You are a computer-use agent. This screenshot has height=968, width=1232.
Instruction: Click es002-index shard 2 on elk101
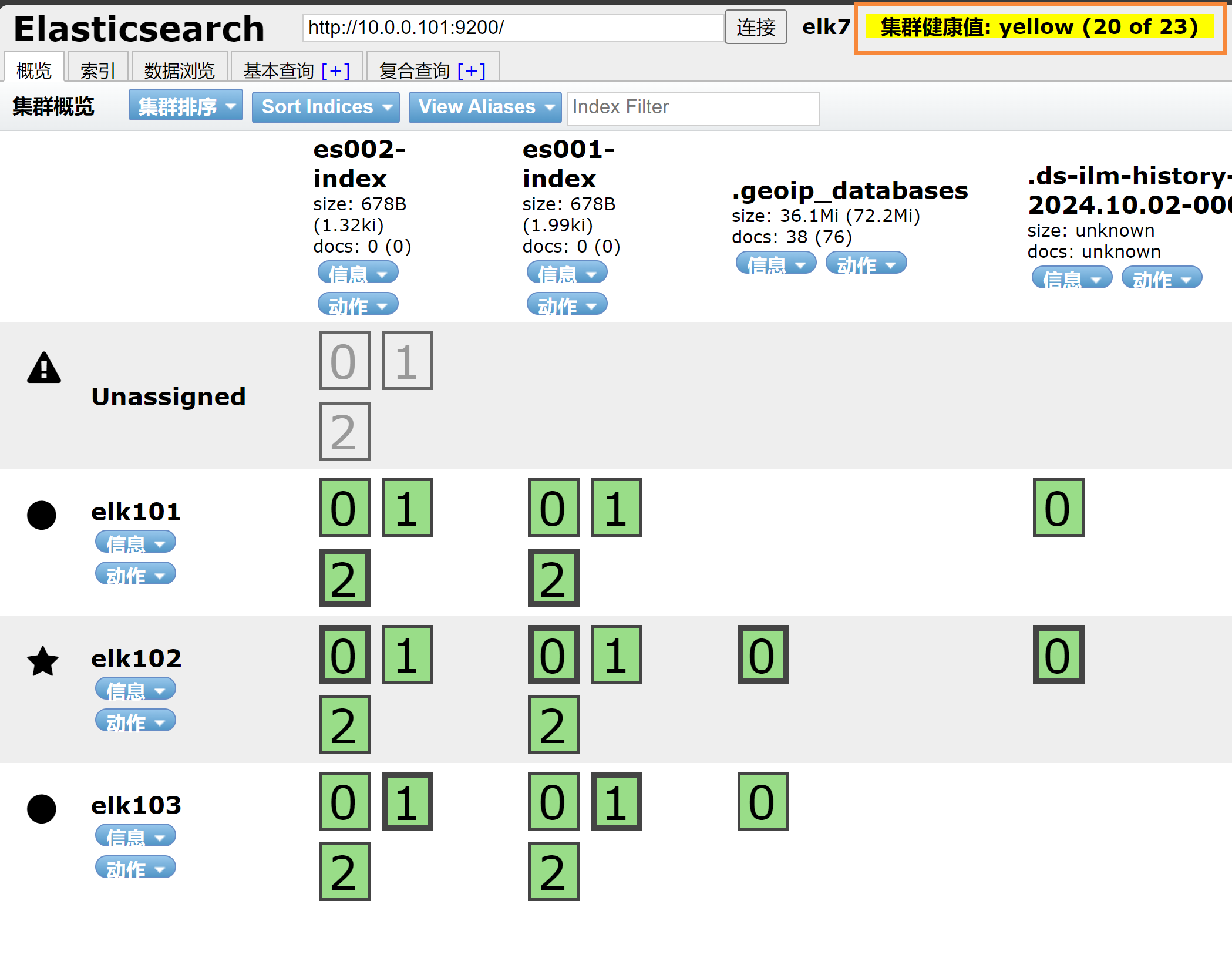pyautogui.click(x=344, y=578)
